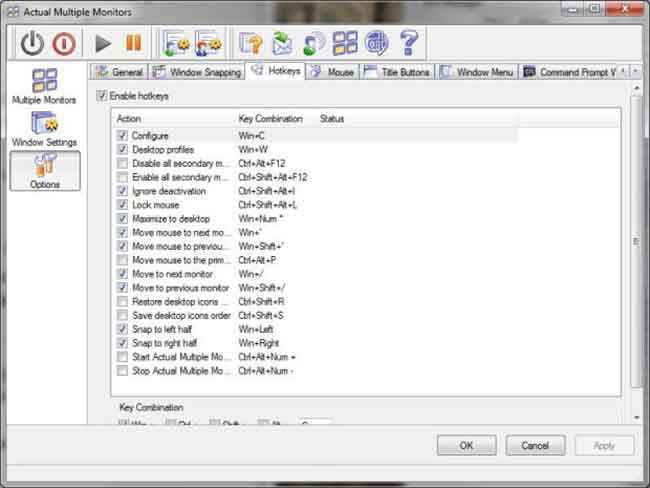Screen dimensions: 650x488
Task: Toggle the Maximize to desktop checkbox
Action: pos(122,219)
